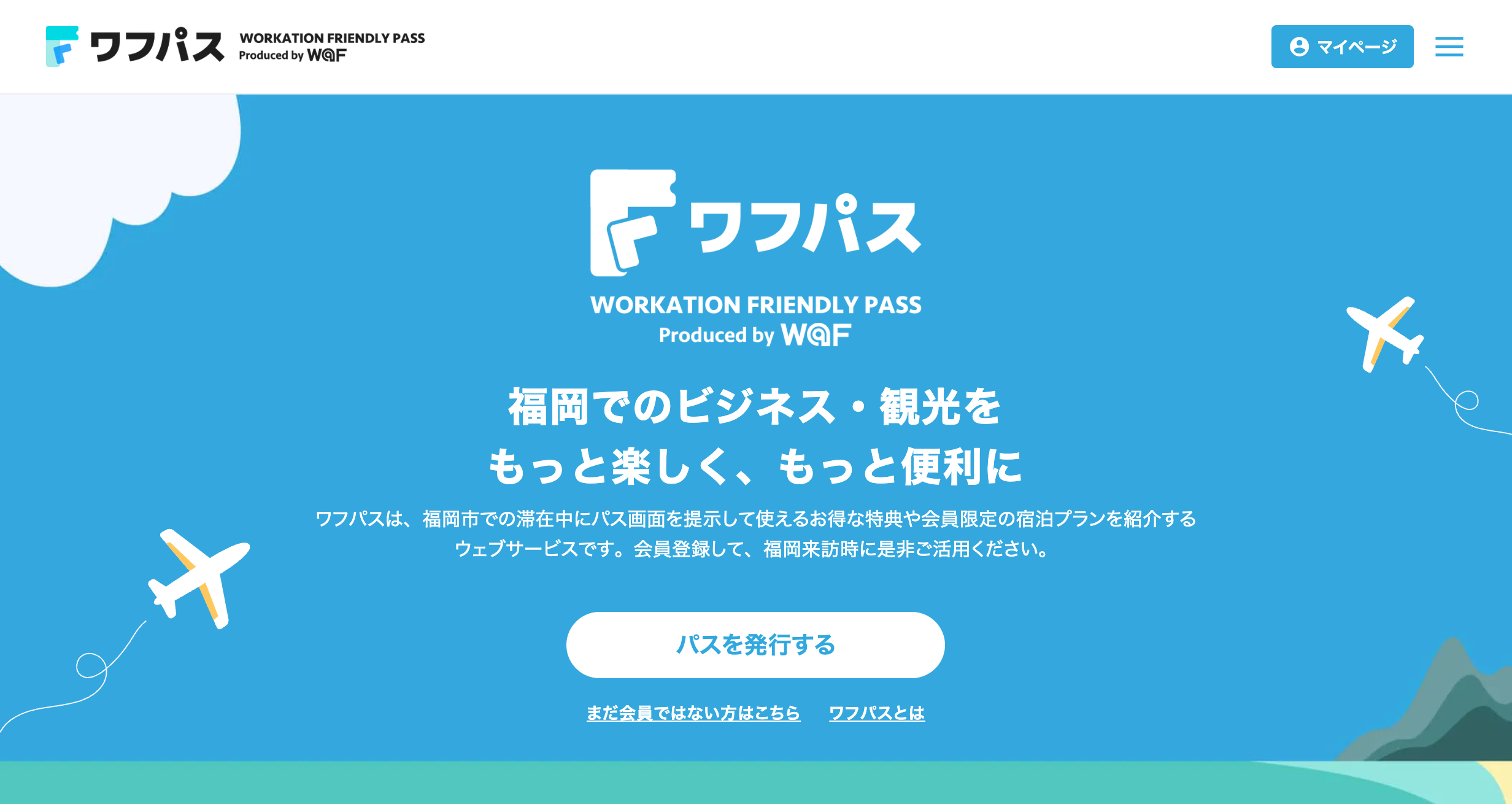Click the header ワフパス wordmark text
The height and width of the screenshot is (804, 1512).
point(157,46)
